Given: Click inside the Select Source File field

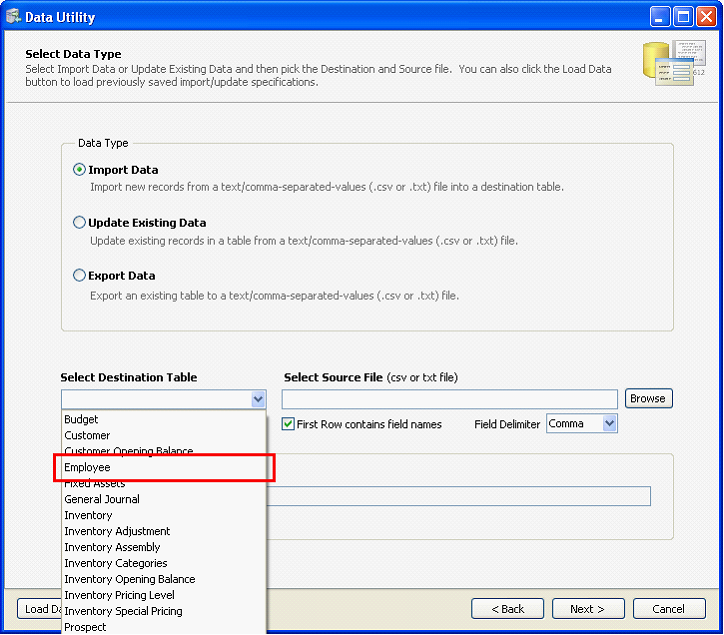Looking at the screenshot, I should pyautogui.click(x=450, y=399).
